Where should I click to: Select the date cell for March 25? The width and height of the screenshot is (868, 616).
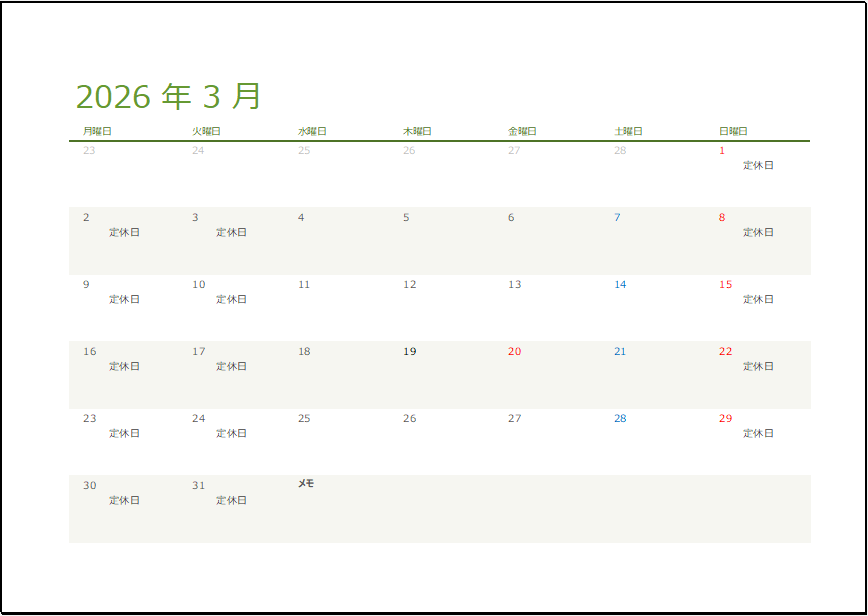point(305,417)
